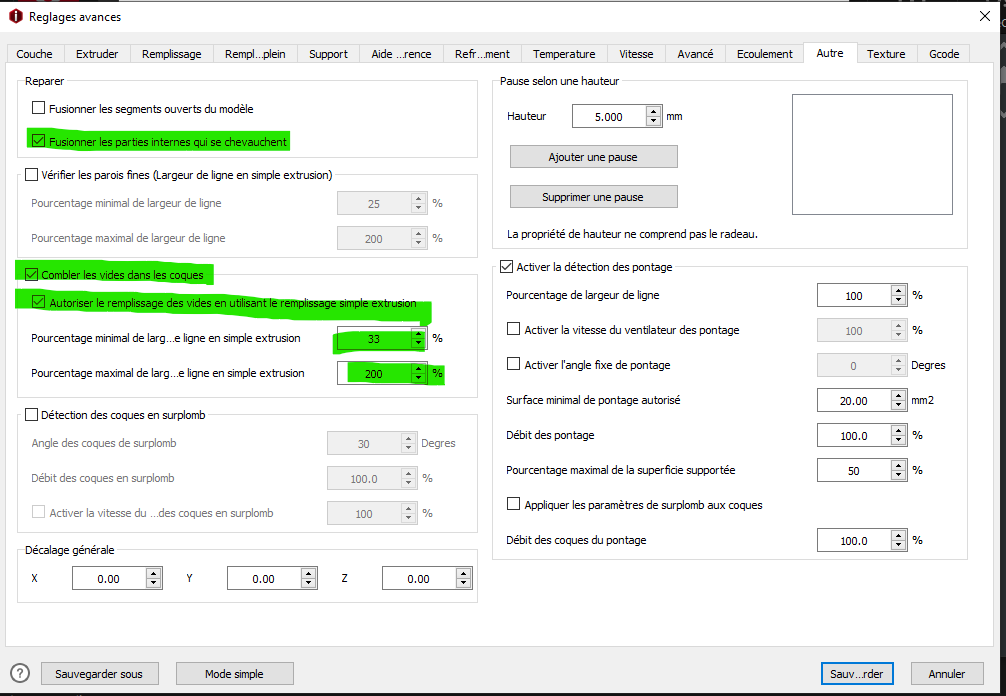Image resolution: width=1006 pixels, height=696 pixels.
Task: Open the Support tab
Action: click(328, 54)
